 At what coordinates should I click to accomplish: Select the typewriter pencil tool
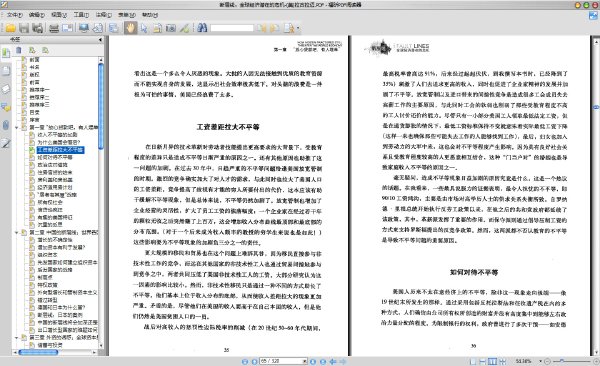pos(184,28)
